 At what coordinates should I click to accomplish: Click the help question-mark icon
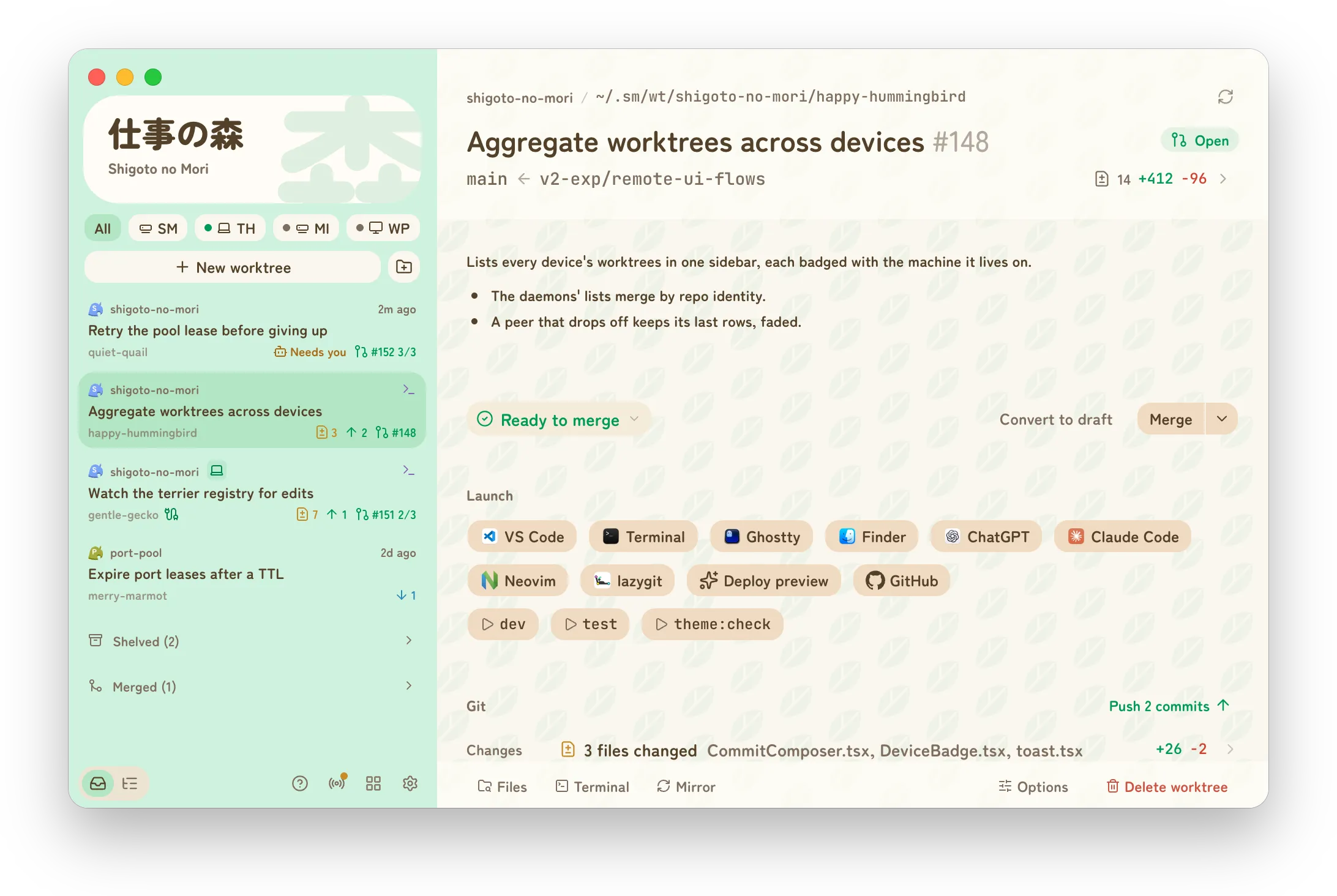pos(300,783)
